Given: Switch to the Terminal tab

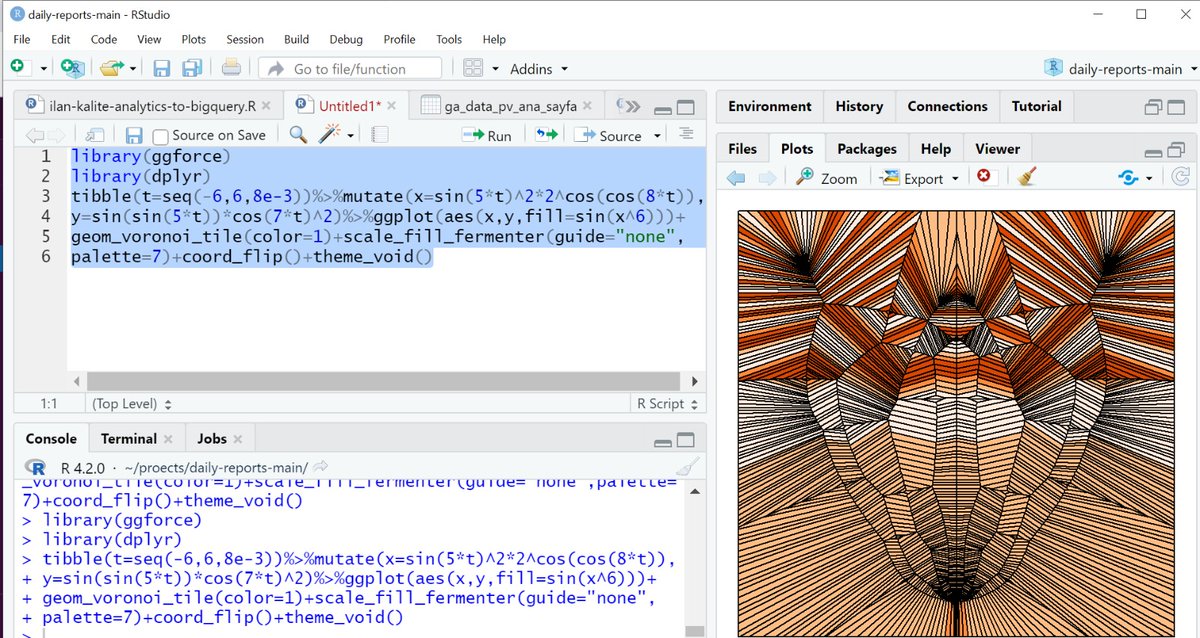Looking at the screenshot, I should coord(129,438).
